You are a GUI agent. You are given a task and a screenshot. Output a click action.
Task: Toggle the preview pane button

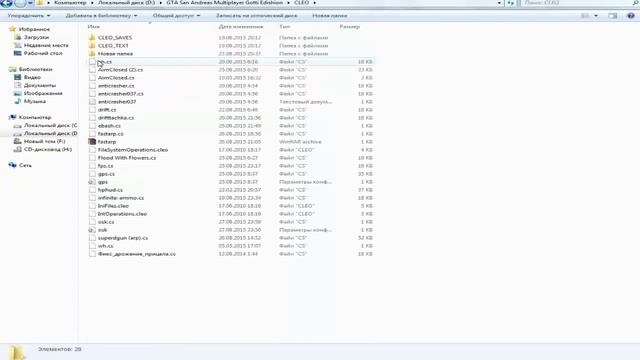(613, 16)
